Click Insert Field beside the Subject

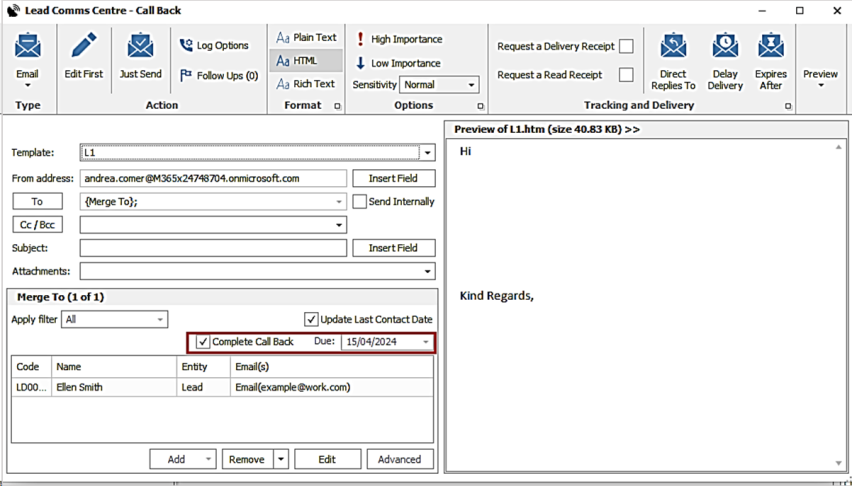[393, 248]
